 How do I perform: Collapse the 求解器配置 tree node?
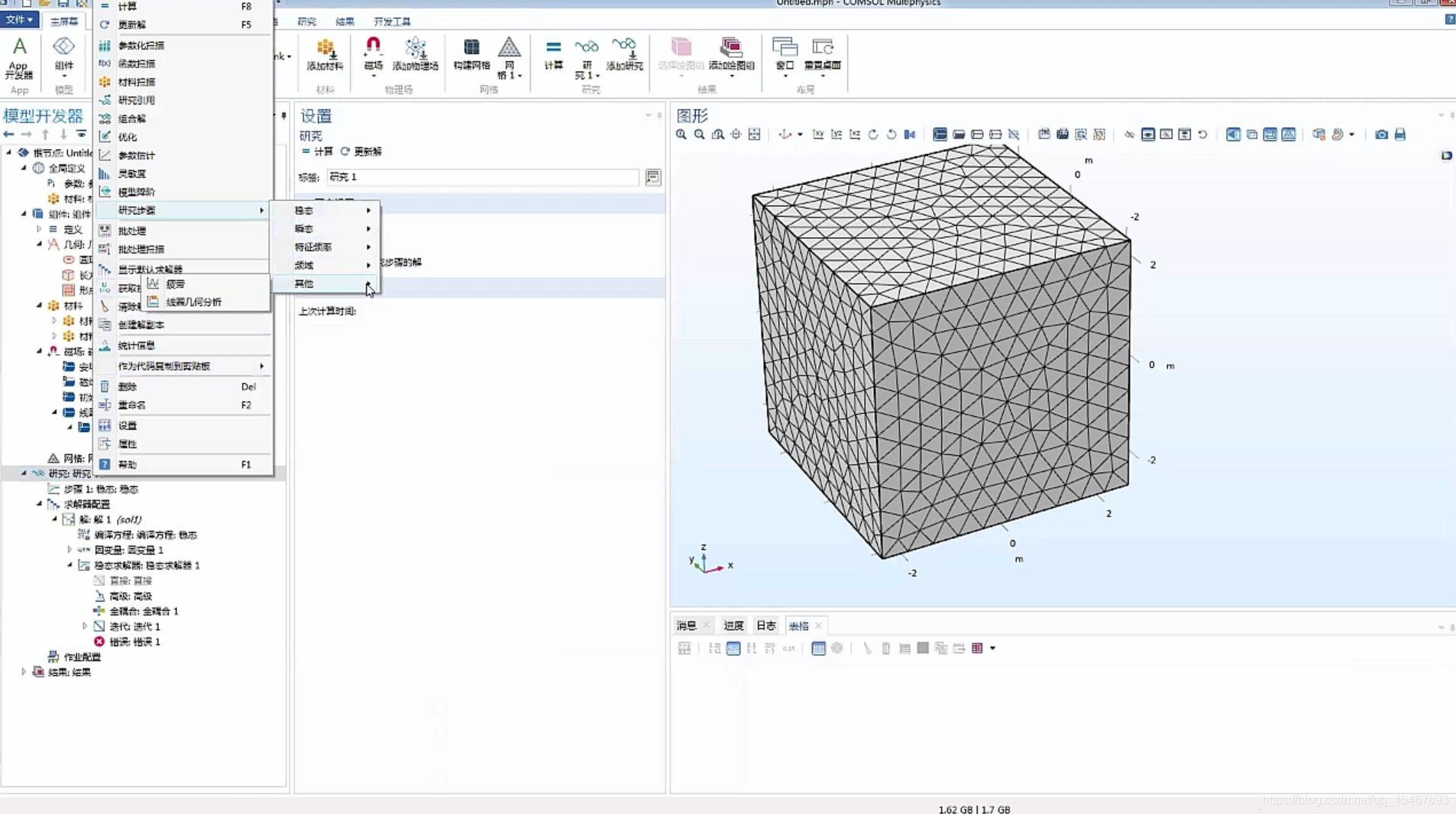tap(39, 504)
